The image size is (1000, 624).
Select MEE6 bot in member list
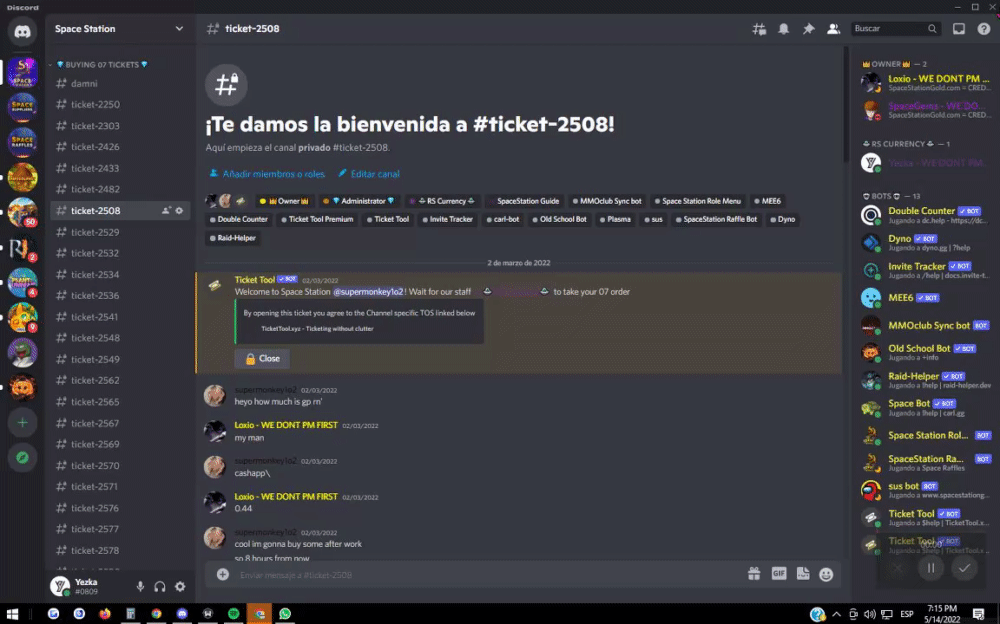pos(925,298)
